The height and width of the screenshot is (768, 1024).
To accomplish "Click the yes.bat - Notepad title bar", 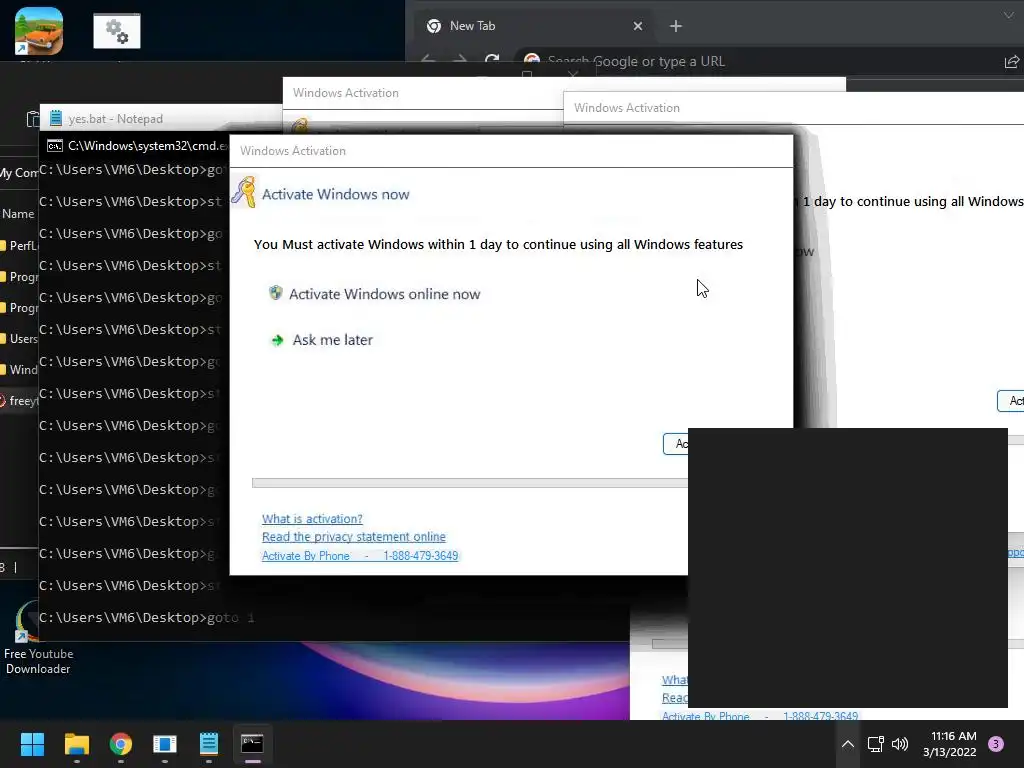I will pyautogui.click(x=161, y=119).
